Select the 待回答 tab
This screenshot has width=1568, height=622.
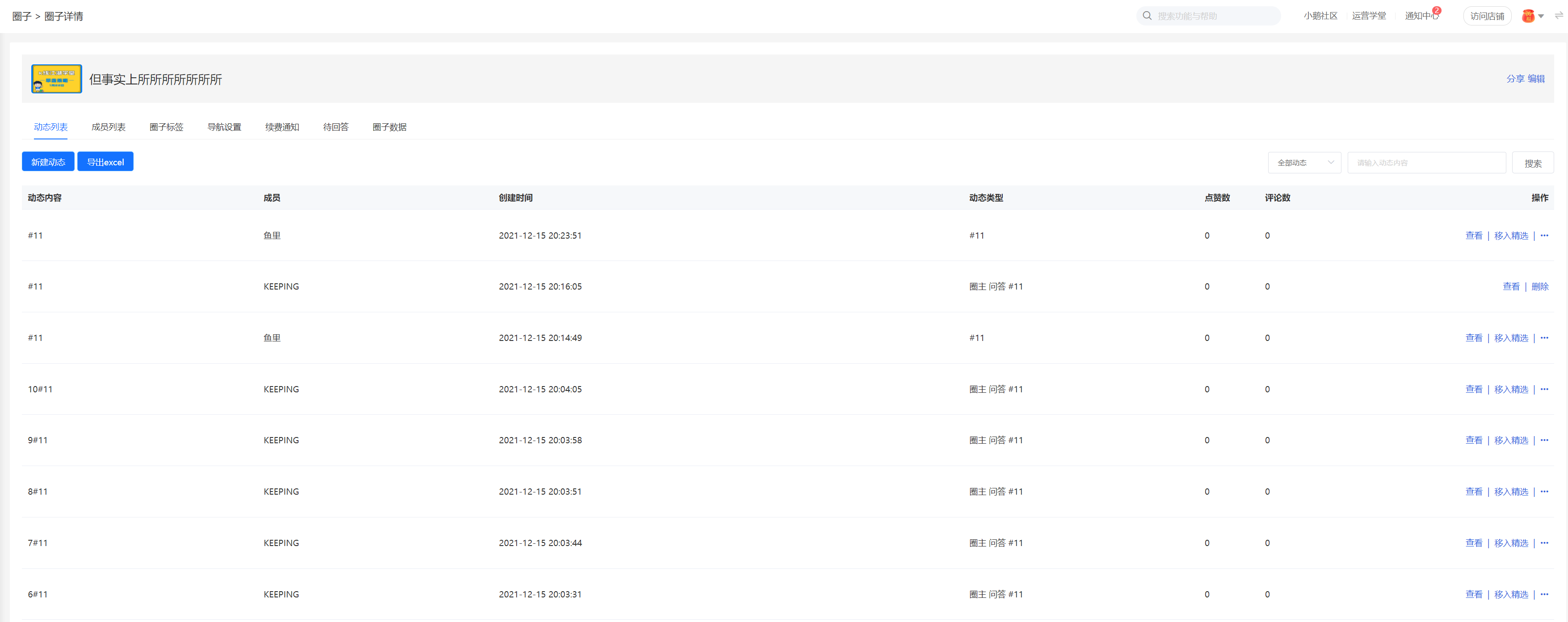click(x=336, y=126)
